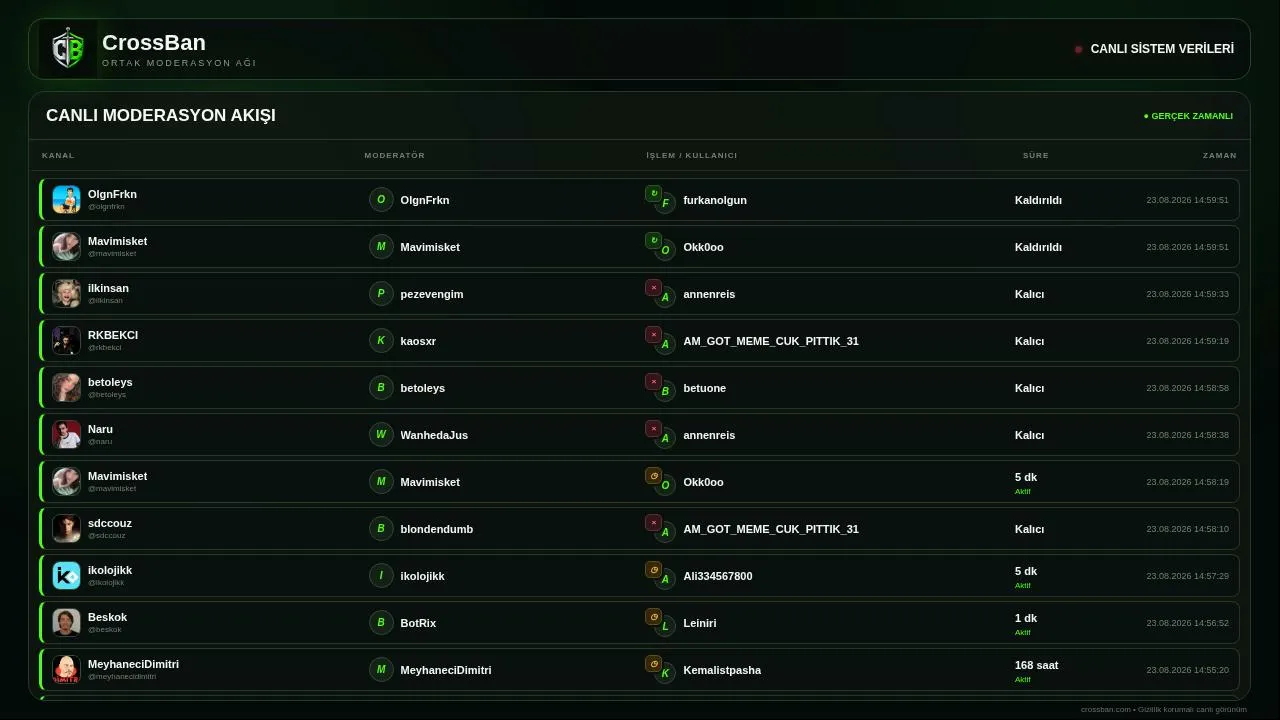Select the kaosxr moderator badge
This screenshot has width=1280, height=720.
[381, 341]
